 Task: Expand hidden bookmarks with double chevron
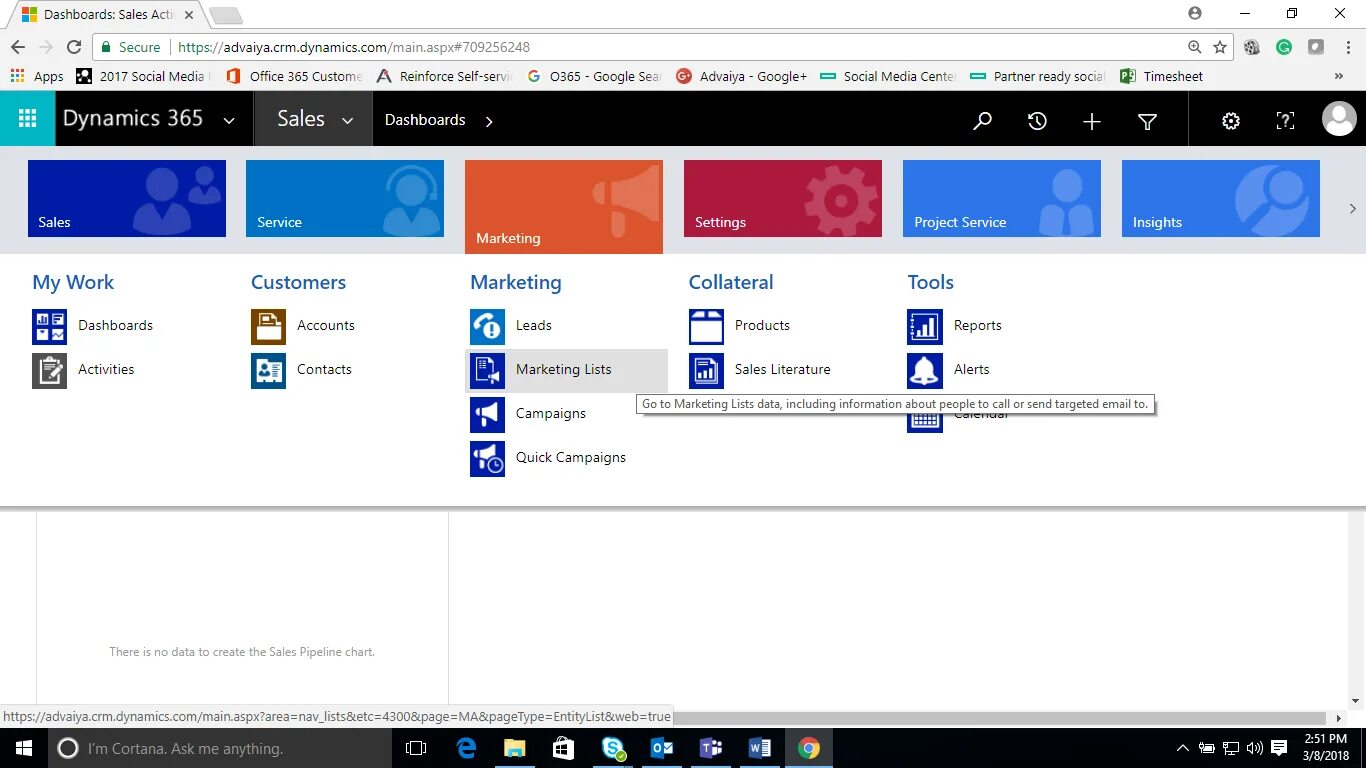1339,76
